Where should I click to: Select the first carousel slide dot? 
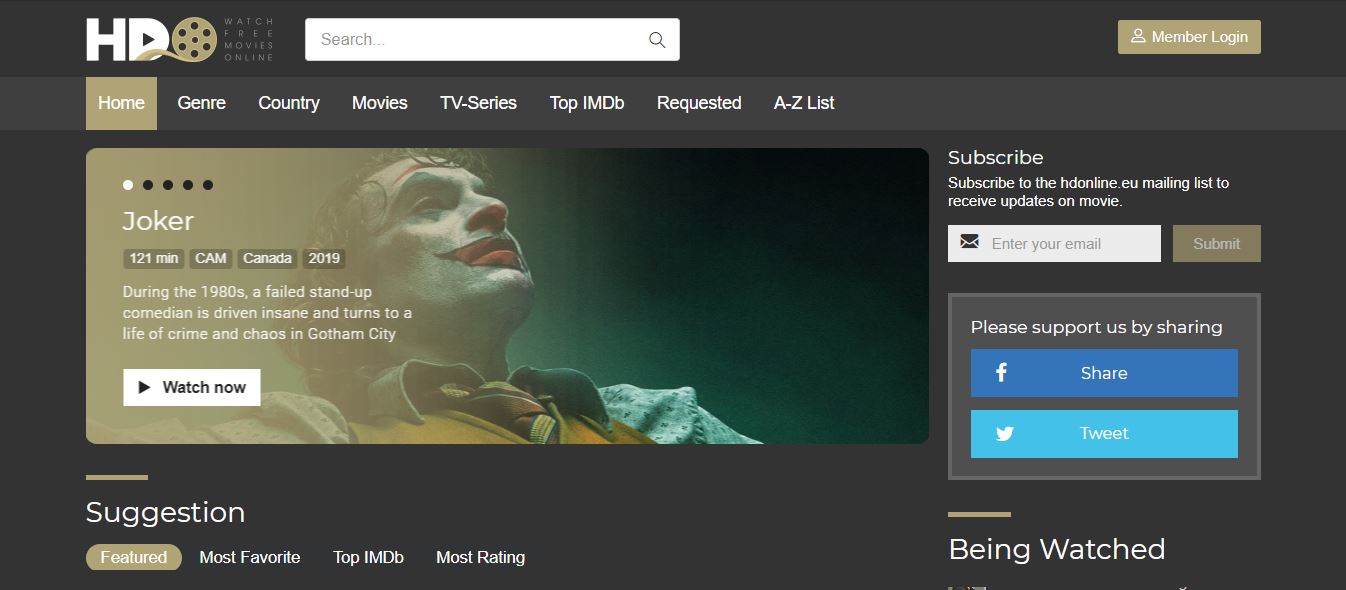click(x=128, y=185)
